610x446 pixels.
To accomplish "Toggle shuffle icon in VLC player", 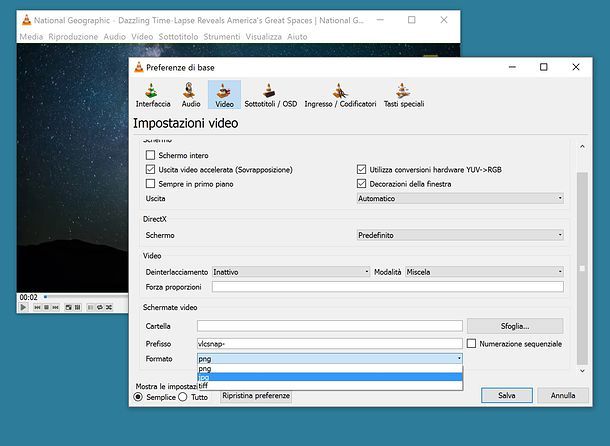I will click(x=109, y=307).
